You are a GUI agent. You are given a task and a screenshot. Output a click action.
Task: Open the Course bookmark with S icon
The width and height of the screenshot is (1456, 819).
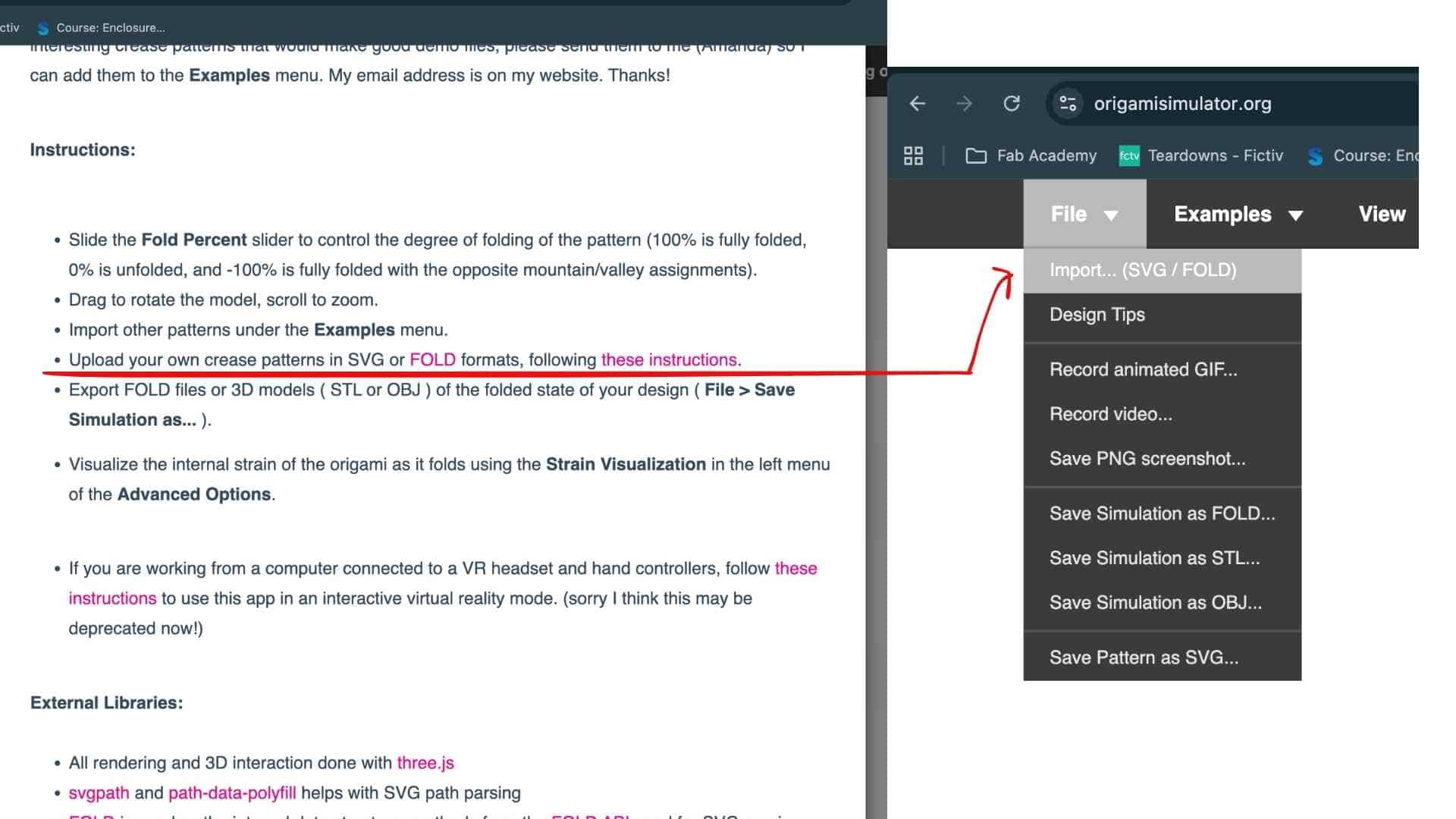coord(1363,155)
